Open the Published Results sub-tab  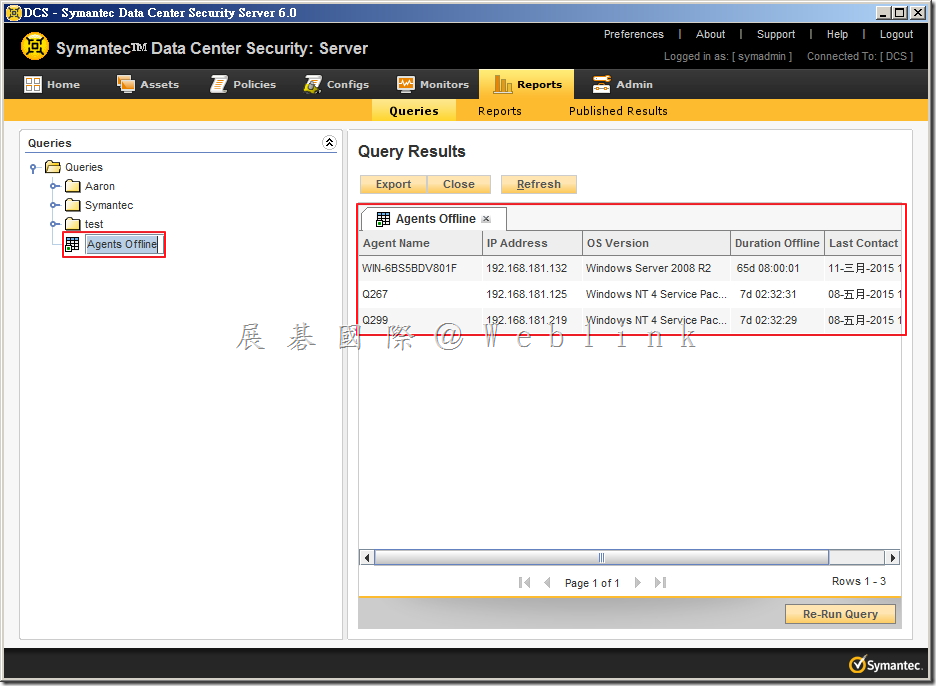click(618, 110)
